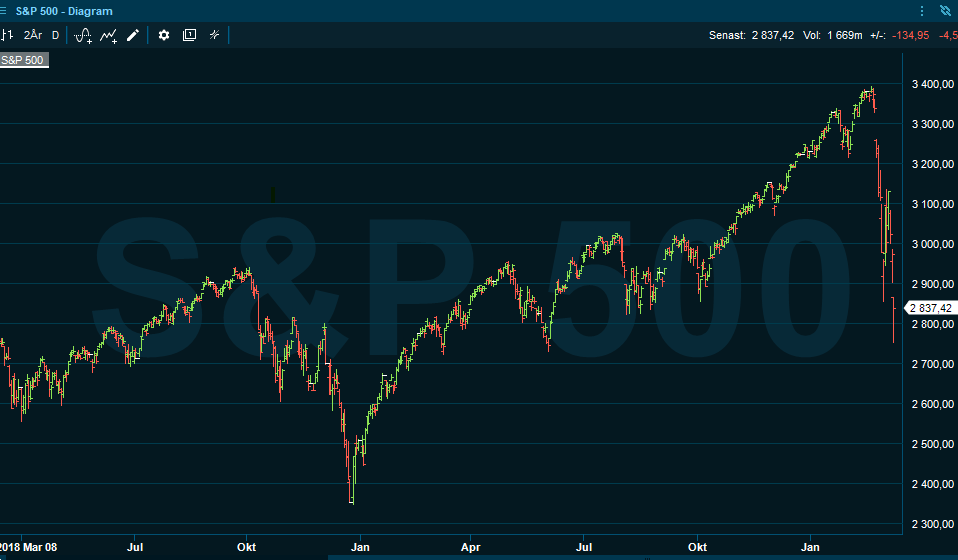Toggle the crosshair lines icon
The width and height of the screenshot is (958, 560).
(214, 35)
